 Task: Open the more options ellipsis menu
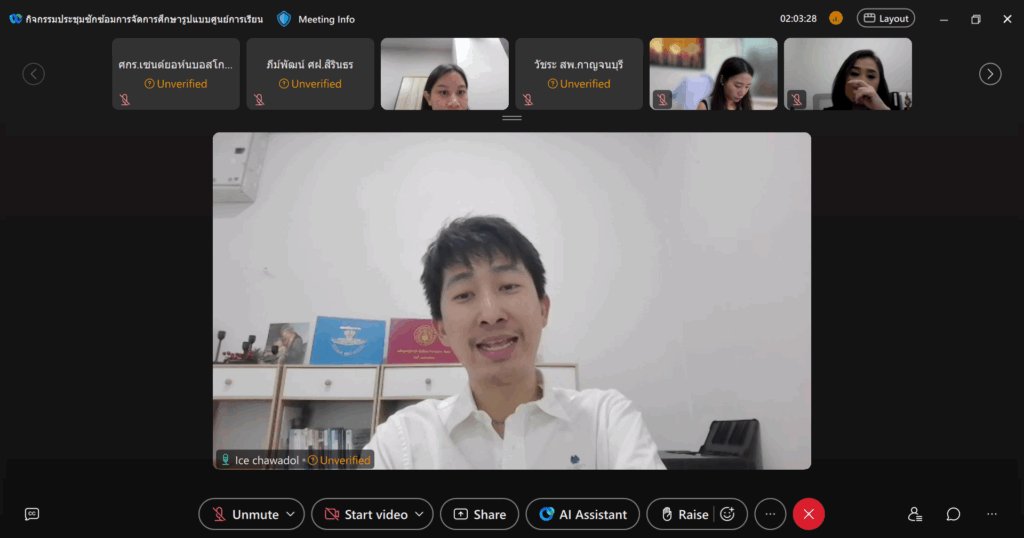(770, 514)
